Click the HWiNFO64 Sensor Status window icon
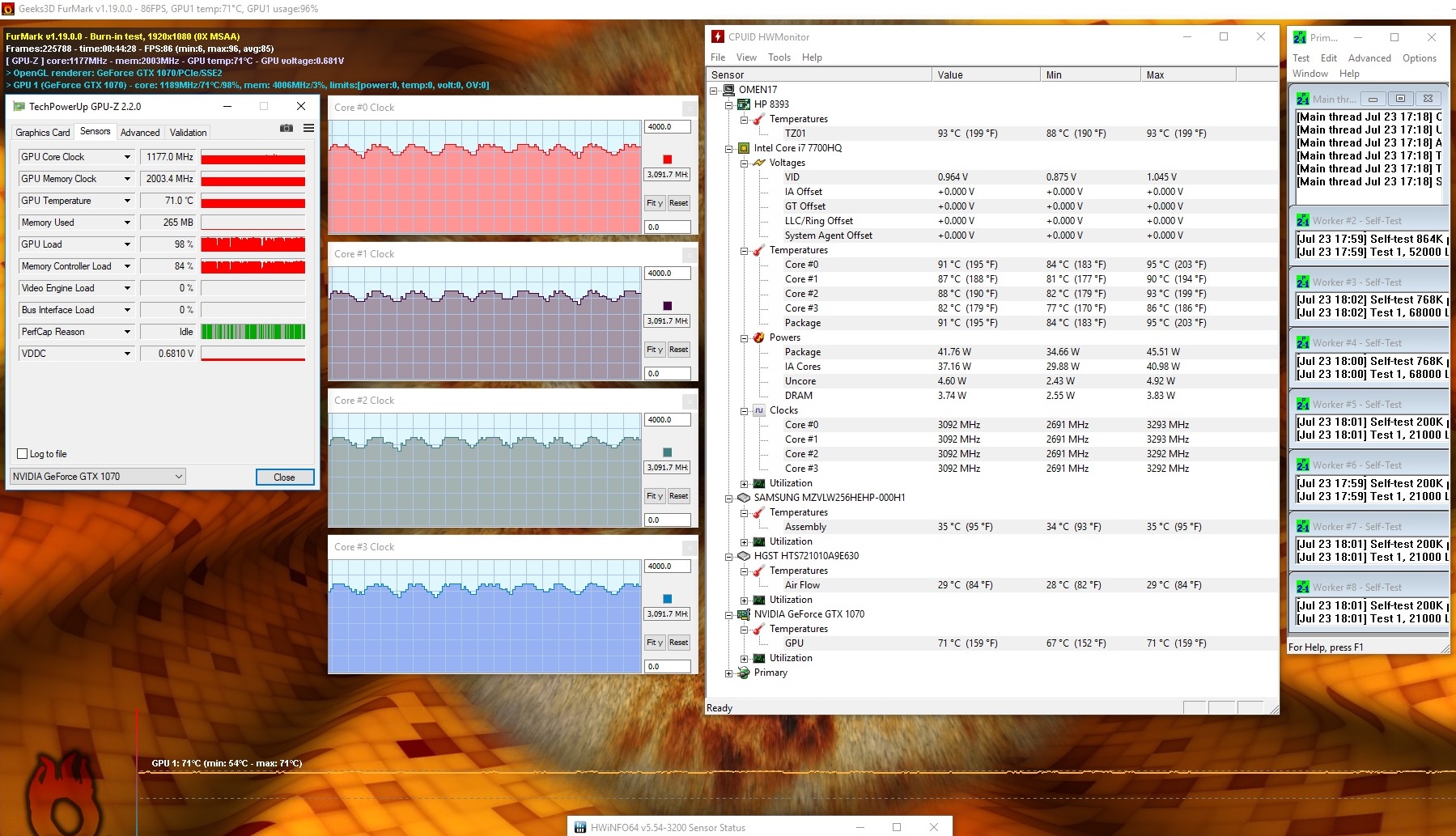This screenshot has height=836, width=1456. 579,827
